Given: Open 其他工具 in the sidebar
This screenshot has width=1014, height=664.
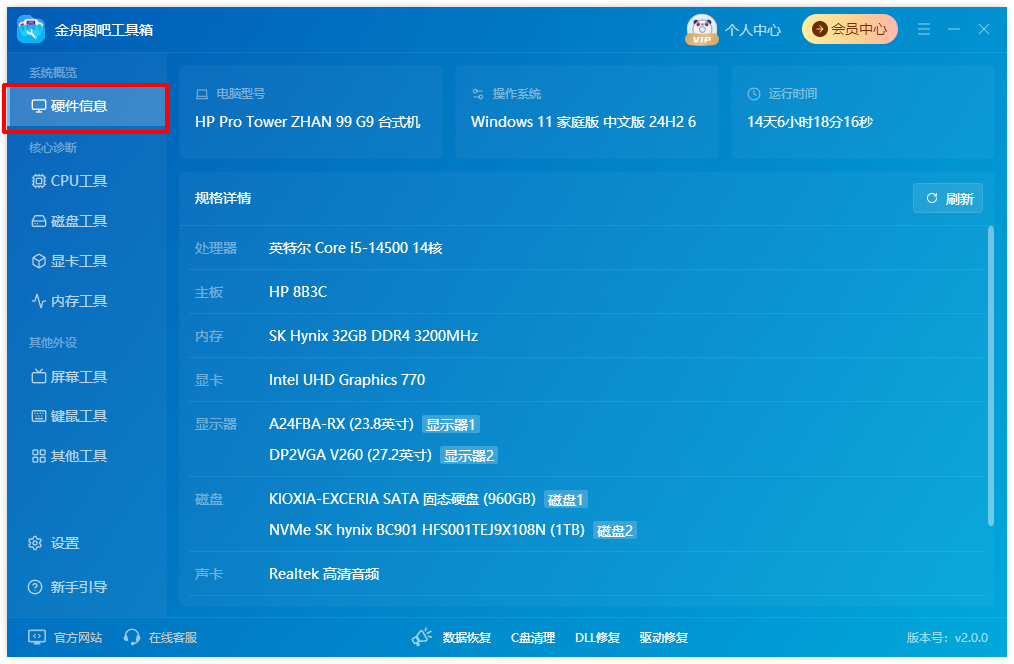Looking at the screenshot, I should [x=69, y=456].
